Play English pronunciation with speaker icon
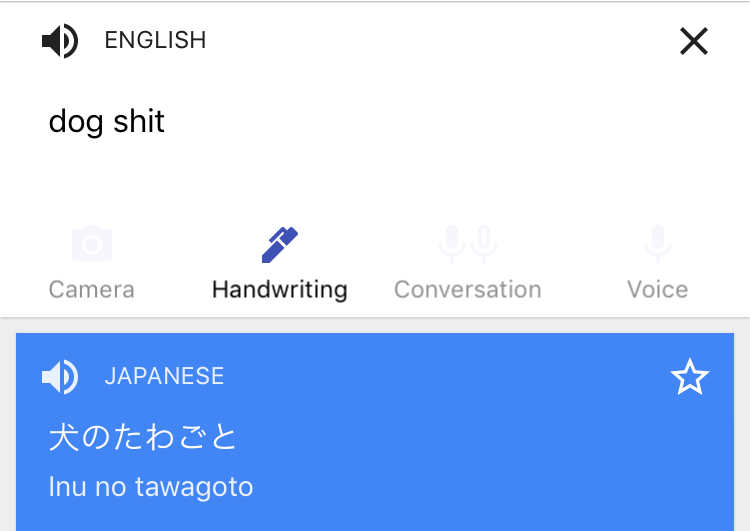This screenshot has width=750, height=531. (x=60, y=41)
